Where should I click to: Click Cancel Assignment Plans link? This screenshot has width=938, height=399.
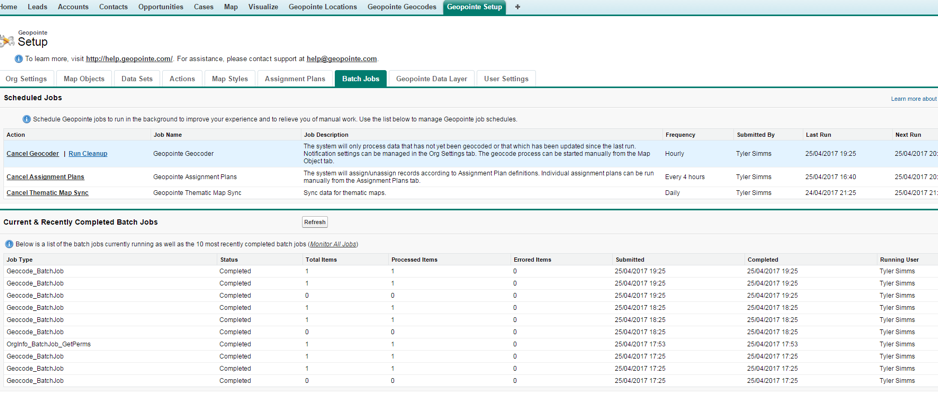[x=45, y=177]
